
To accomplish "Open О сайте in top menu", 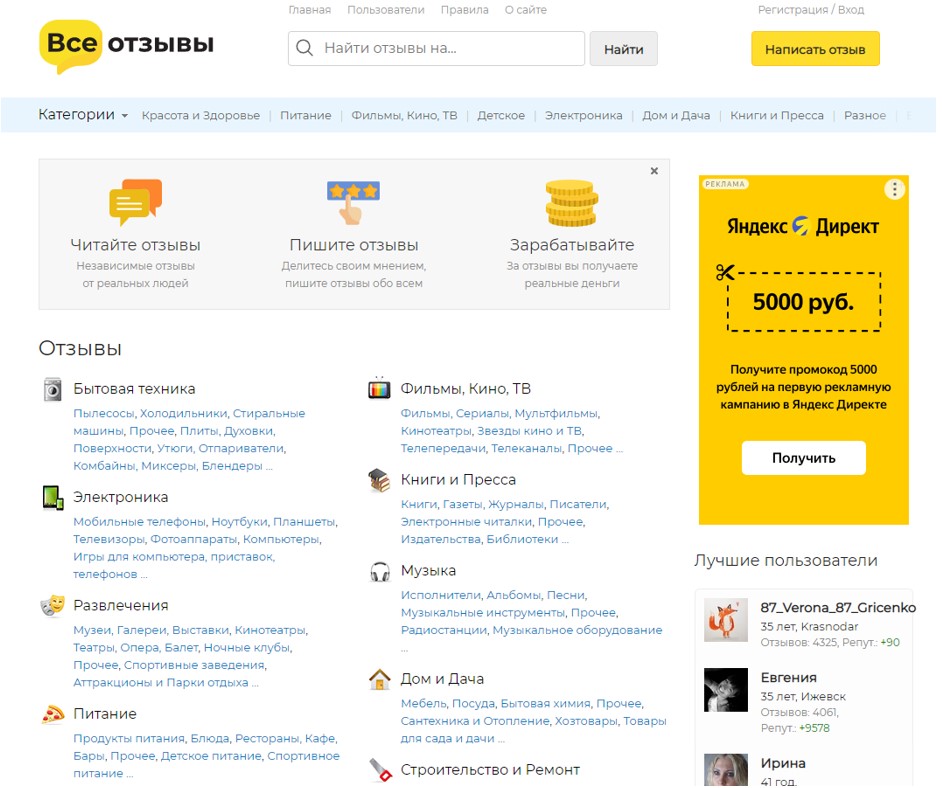I will pos(526,10).
